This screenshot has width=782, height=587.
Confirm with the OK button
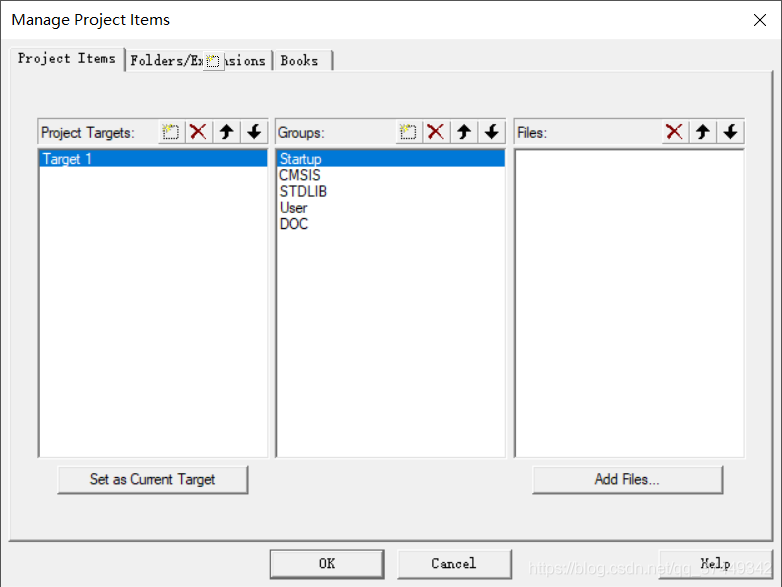327,564
